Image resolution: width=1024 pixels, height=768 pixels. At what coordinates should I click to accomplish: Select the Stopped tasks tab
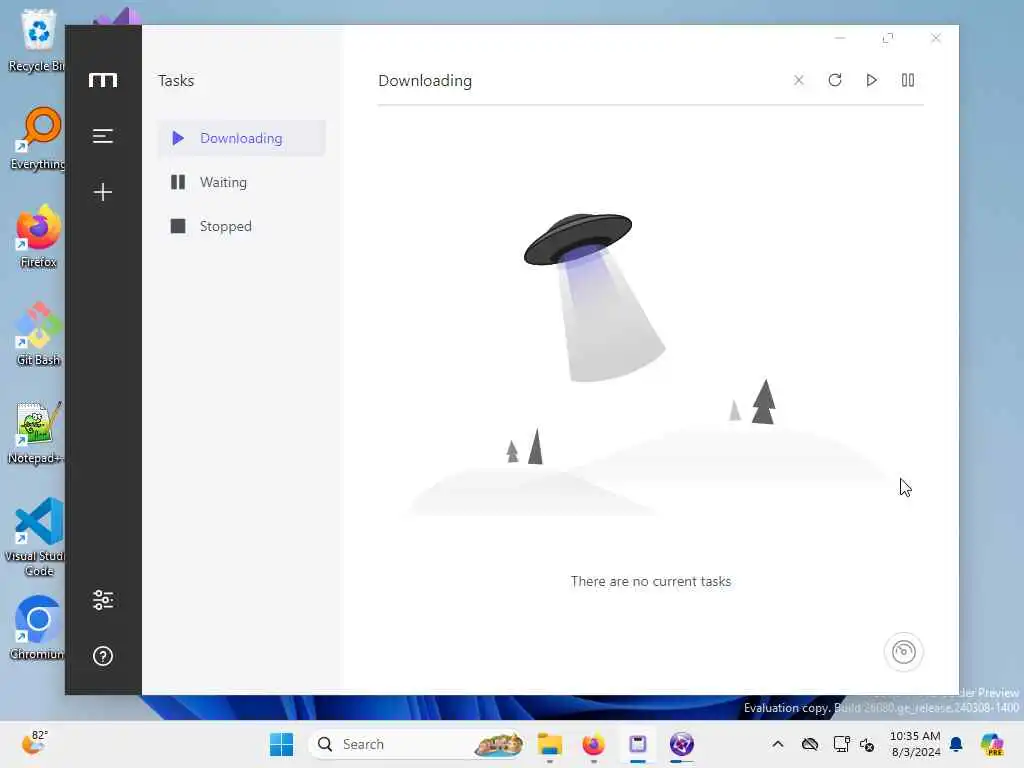[x=242, y=226]
